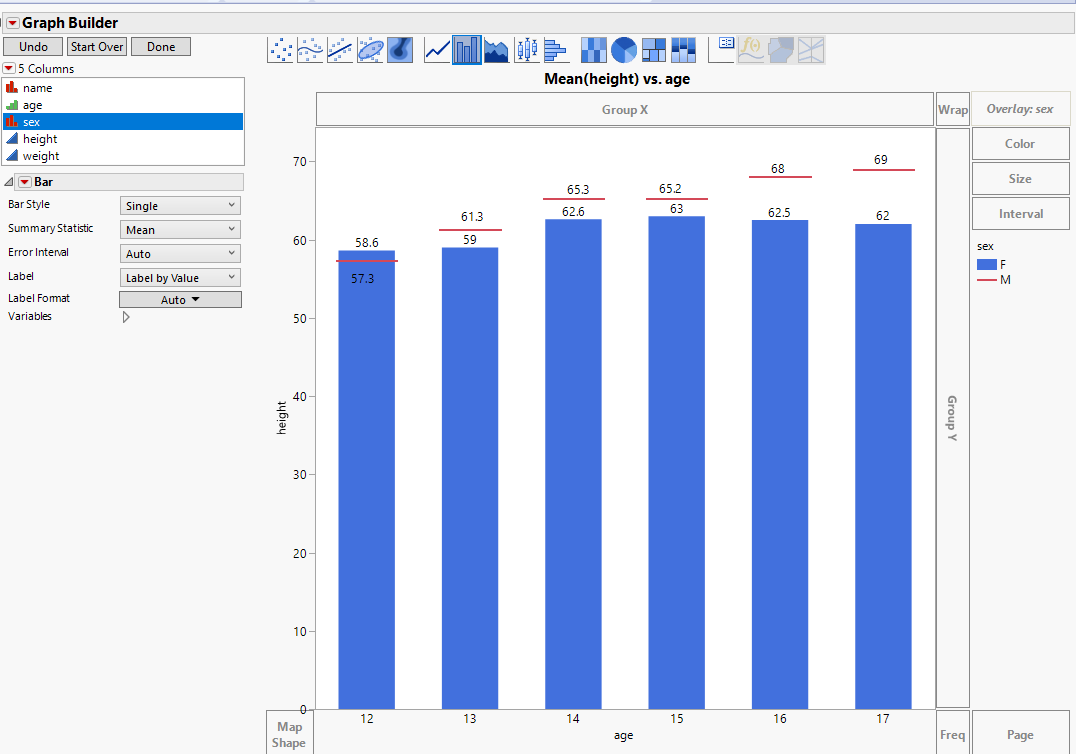Expand the Variables disclosure triangle

(126, 316)
